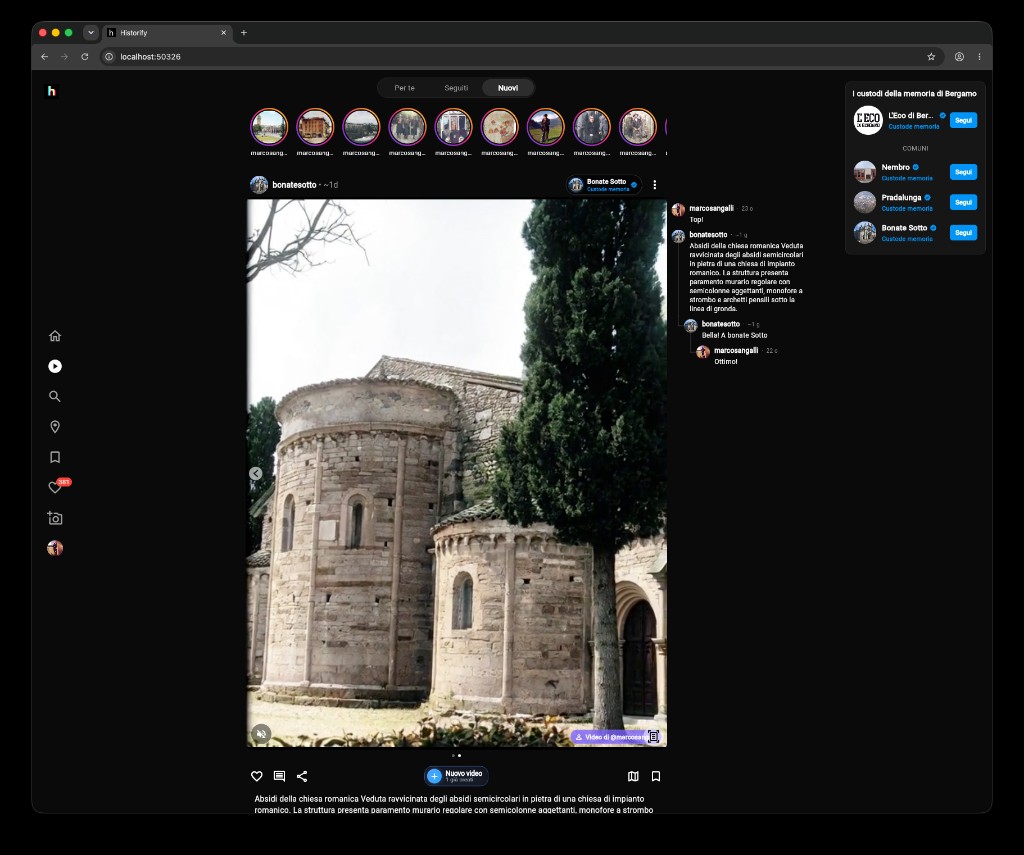This screenshot has height=855, width=1024.
Task: Open the third story thumbnail
Action: [x=361, y=127]
